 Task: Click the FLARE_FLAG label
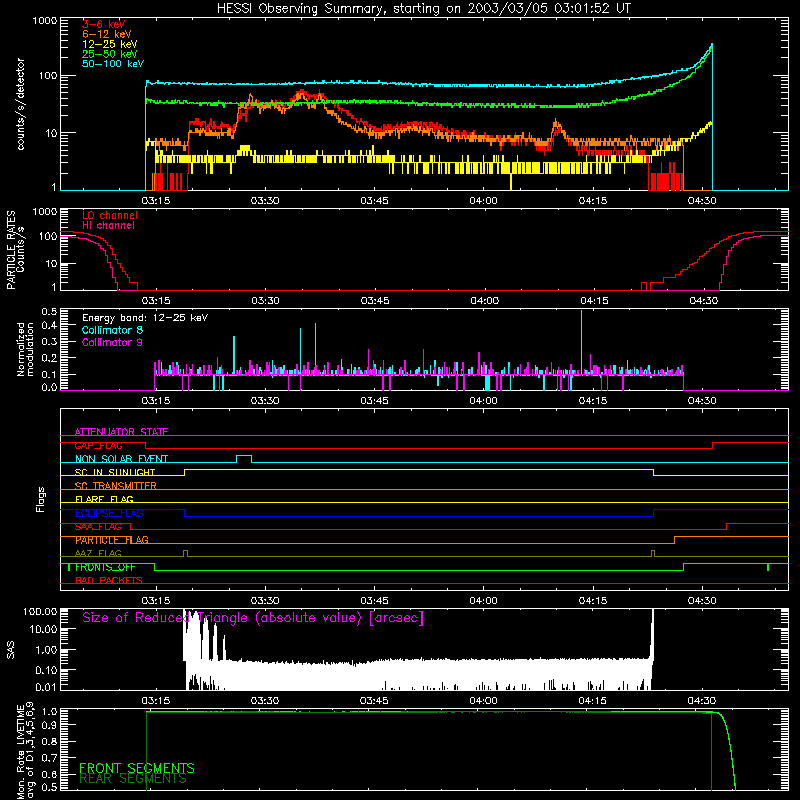[104, 499]
